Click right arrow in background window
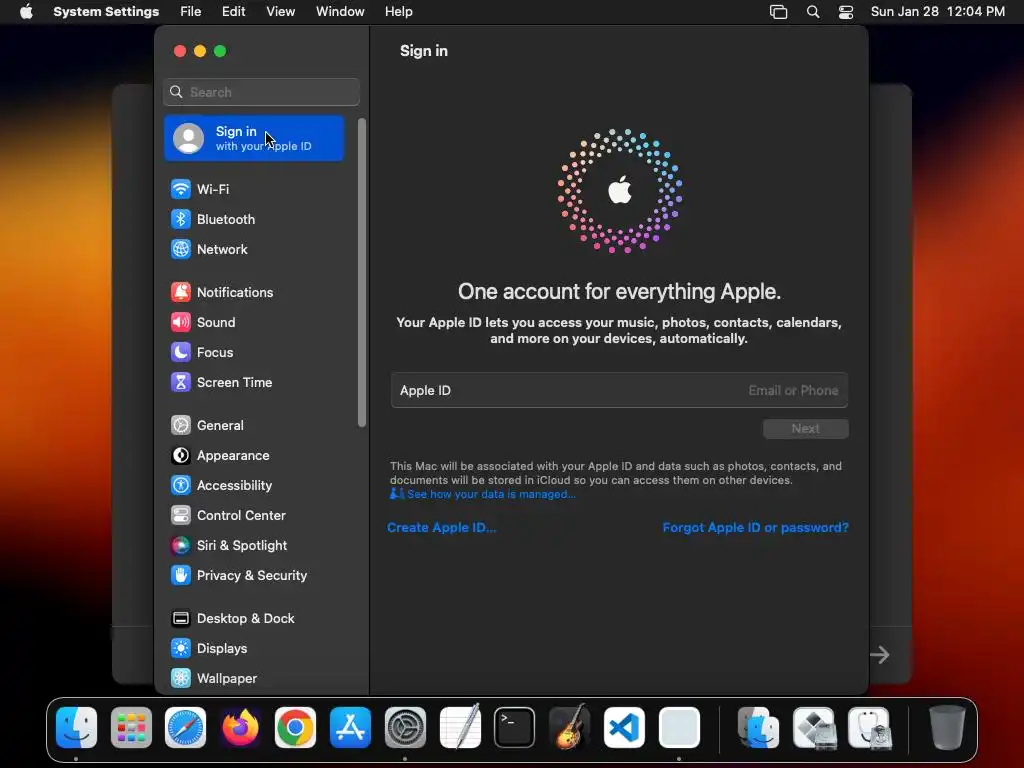 (x=880, y=654)
